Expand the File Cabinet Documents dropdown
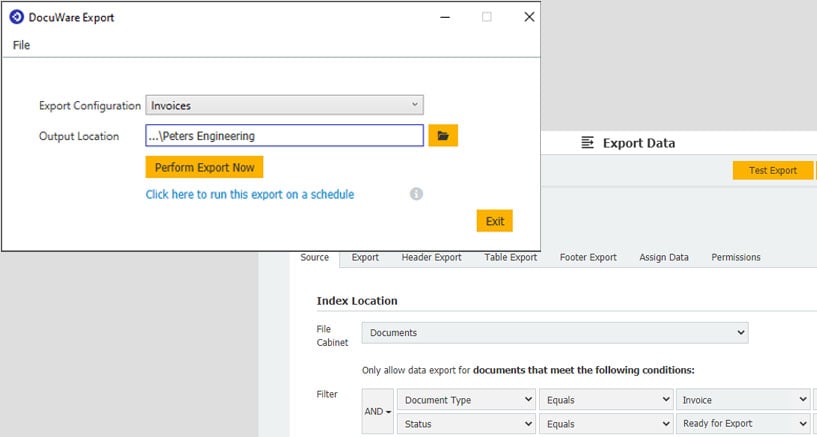The image size is (817, 437). pos(554,332)
